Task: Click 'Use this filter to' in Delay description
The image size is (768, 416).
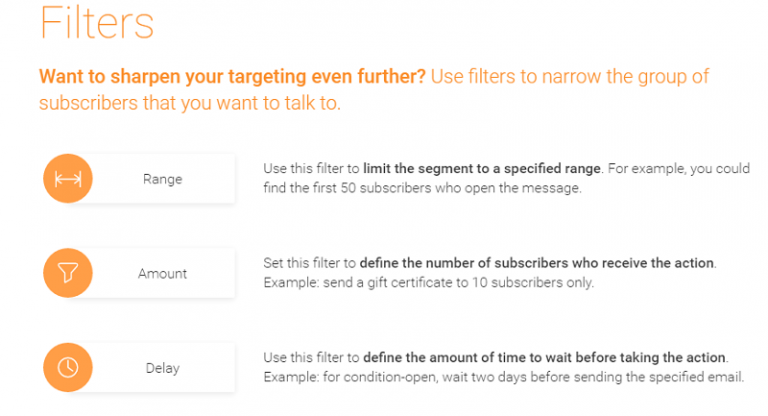Action: (x=312, y=358)
